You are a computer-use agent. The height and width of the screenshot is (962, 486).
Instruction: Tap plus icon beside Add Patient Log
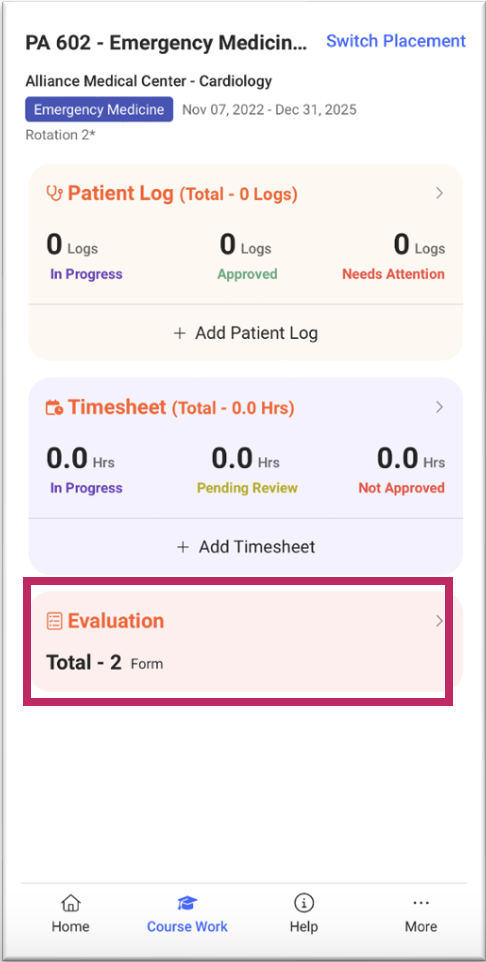180,334
